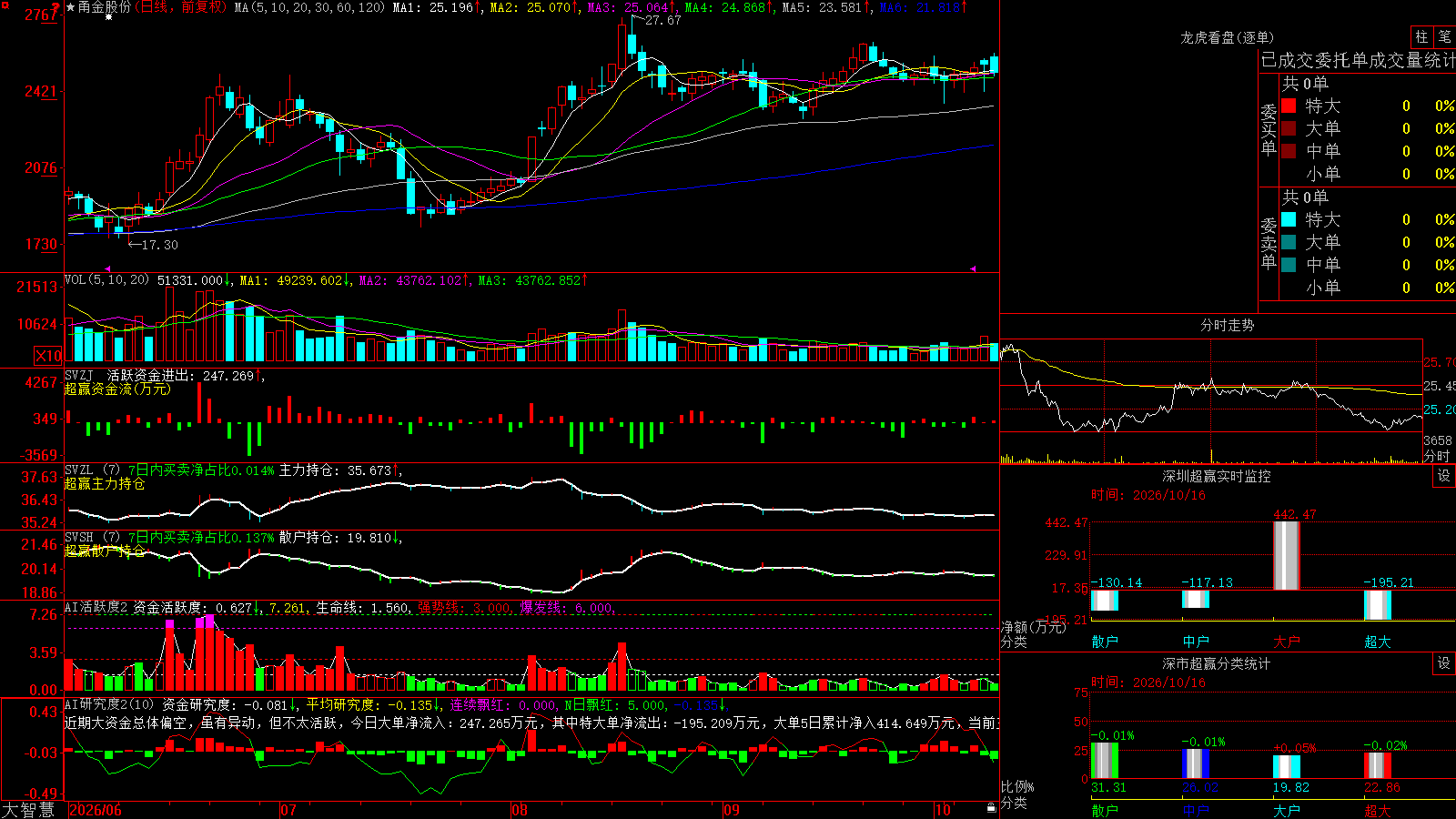1456x819 pixels.
Task: Click the white info marker below the stock name
Action: [x=109, y=17]
